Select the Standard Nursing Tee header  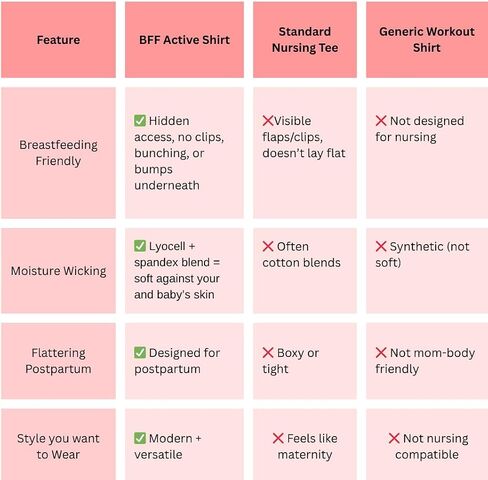click(x=305, y=40)
